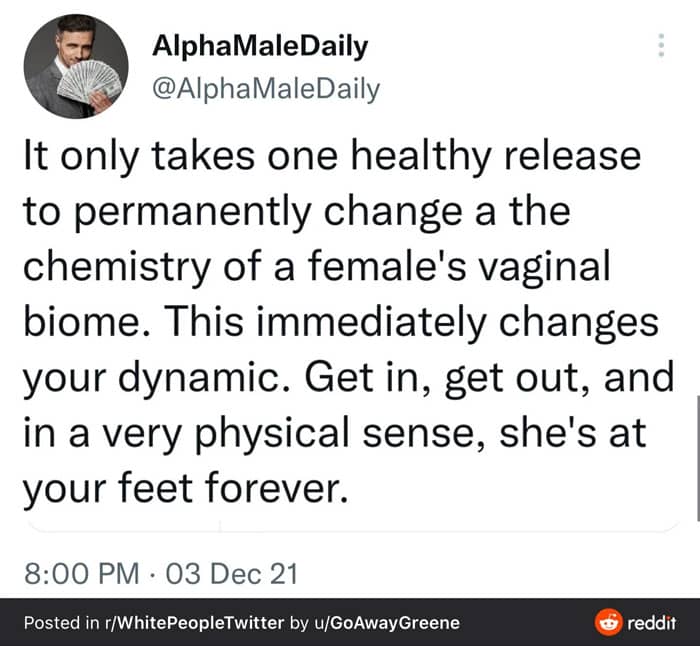Open the AlphaMaleDaily profile picture
This screenshot has height=646, width=700.
[76, 67]
